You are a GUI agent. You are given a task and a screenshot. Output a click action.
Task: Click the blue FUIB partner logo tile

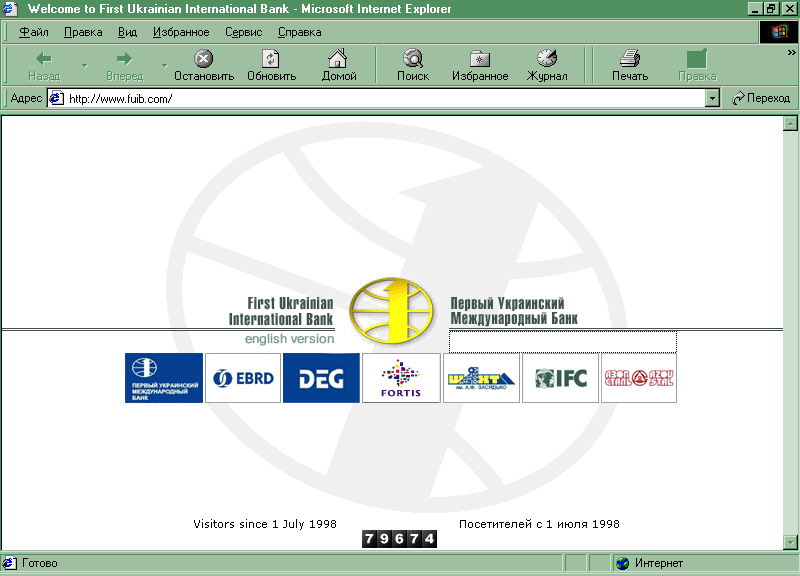click(x=164, y=378)
